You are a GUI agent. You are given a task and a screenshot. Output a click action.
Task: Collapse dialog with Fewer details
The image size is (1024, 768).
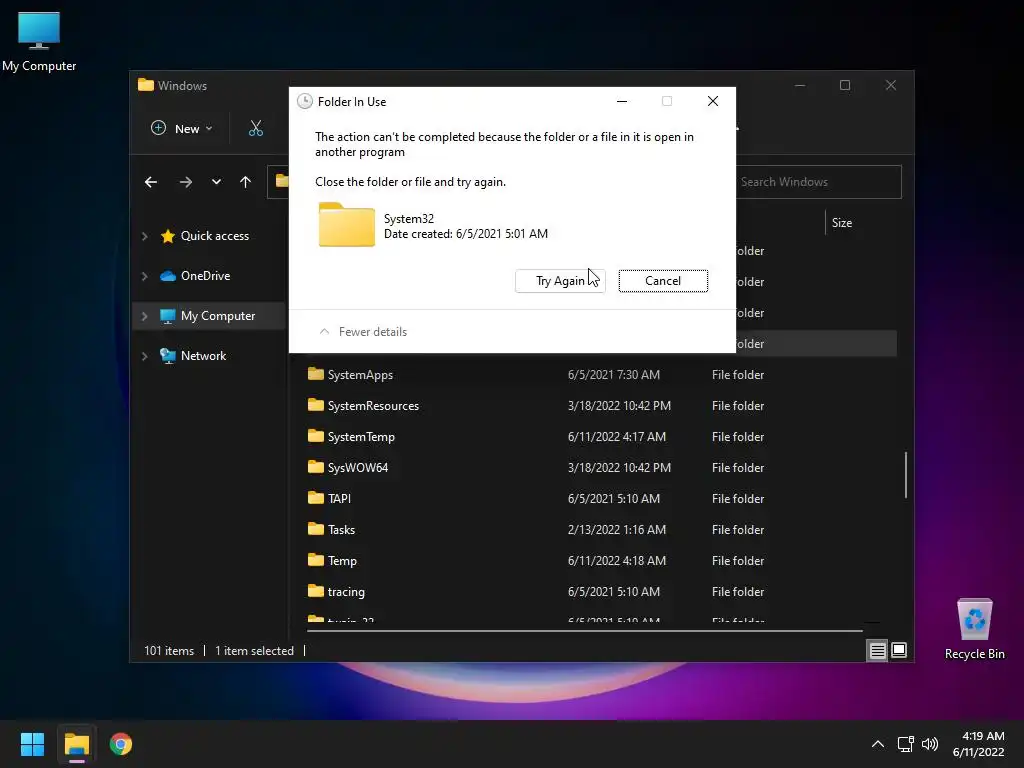point(363,332)
